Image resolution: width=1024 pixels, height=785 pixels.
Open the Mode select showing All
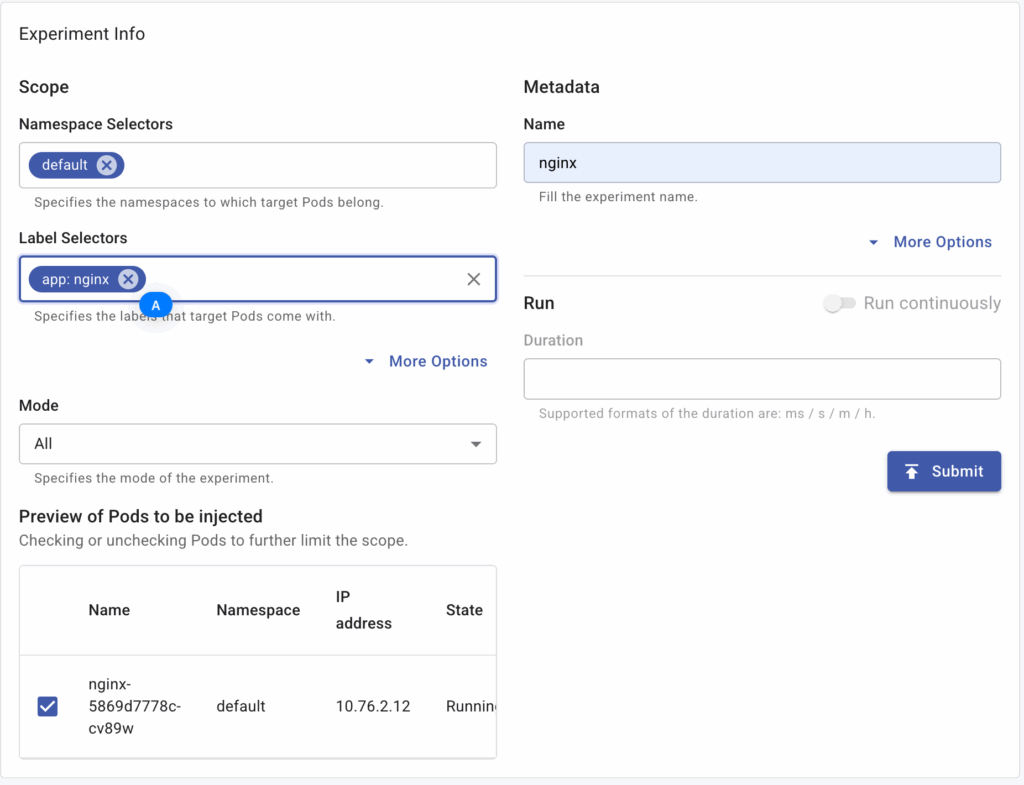258,444
